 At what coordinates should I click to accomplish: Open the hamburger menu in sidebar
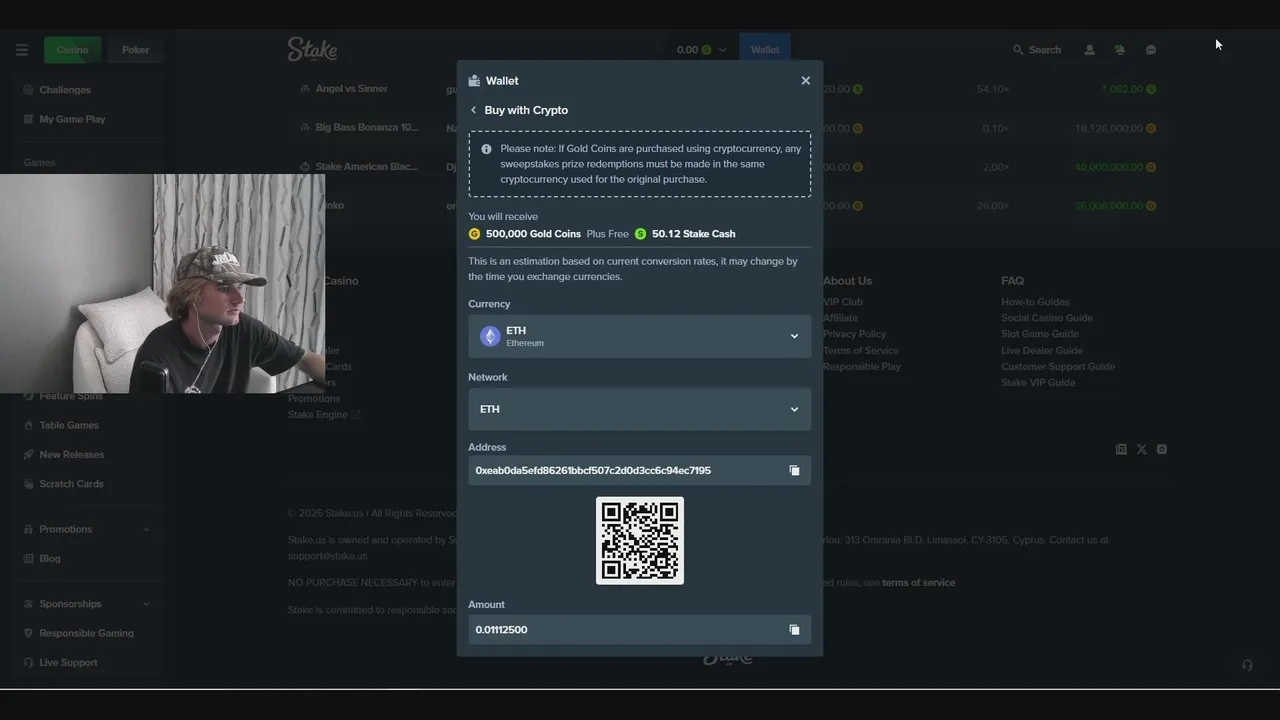click(x=21, y=50)
